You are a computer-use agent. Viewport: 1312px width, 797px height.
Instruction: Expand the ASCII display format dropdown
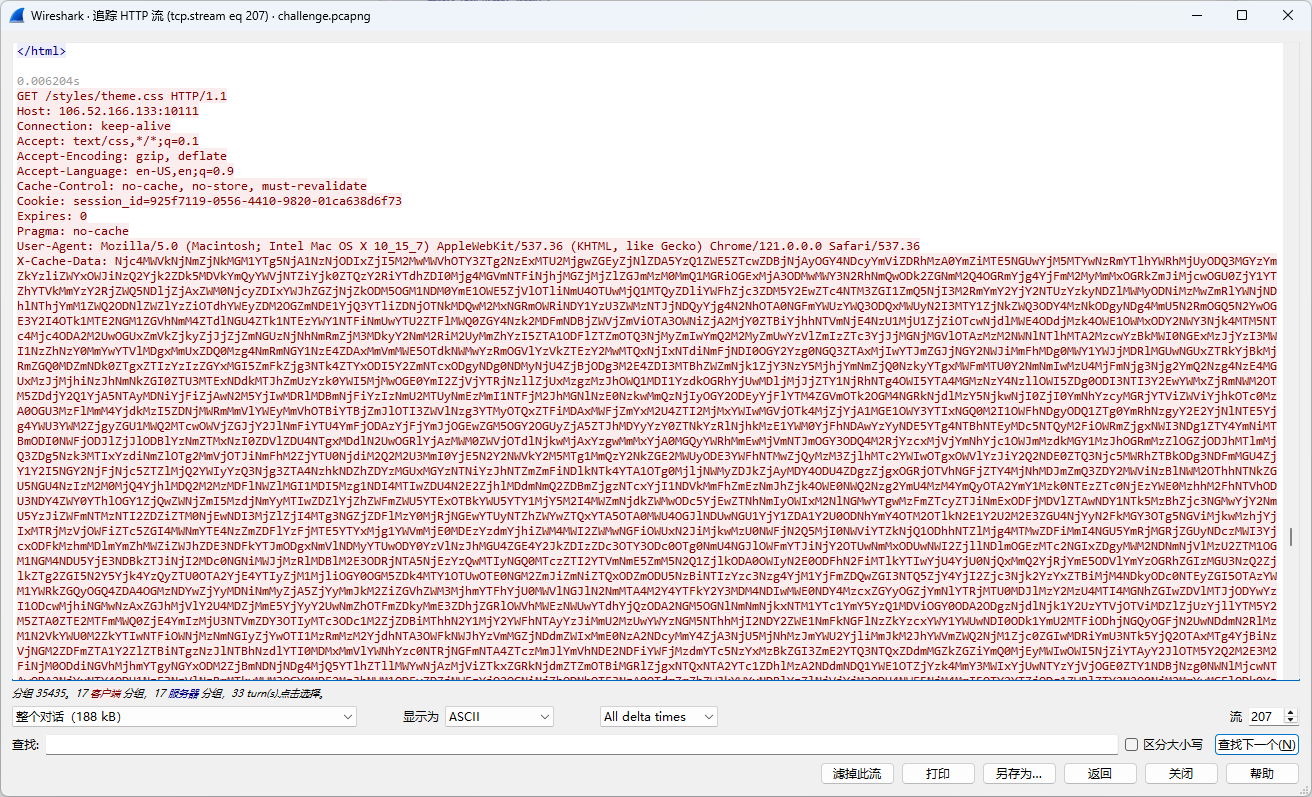[x=498, y=716]
